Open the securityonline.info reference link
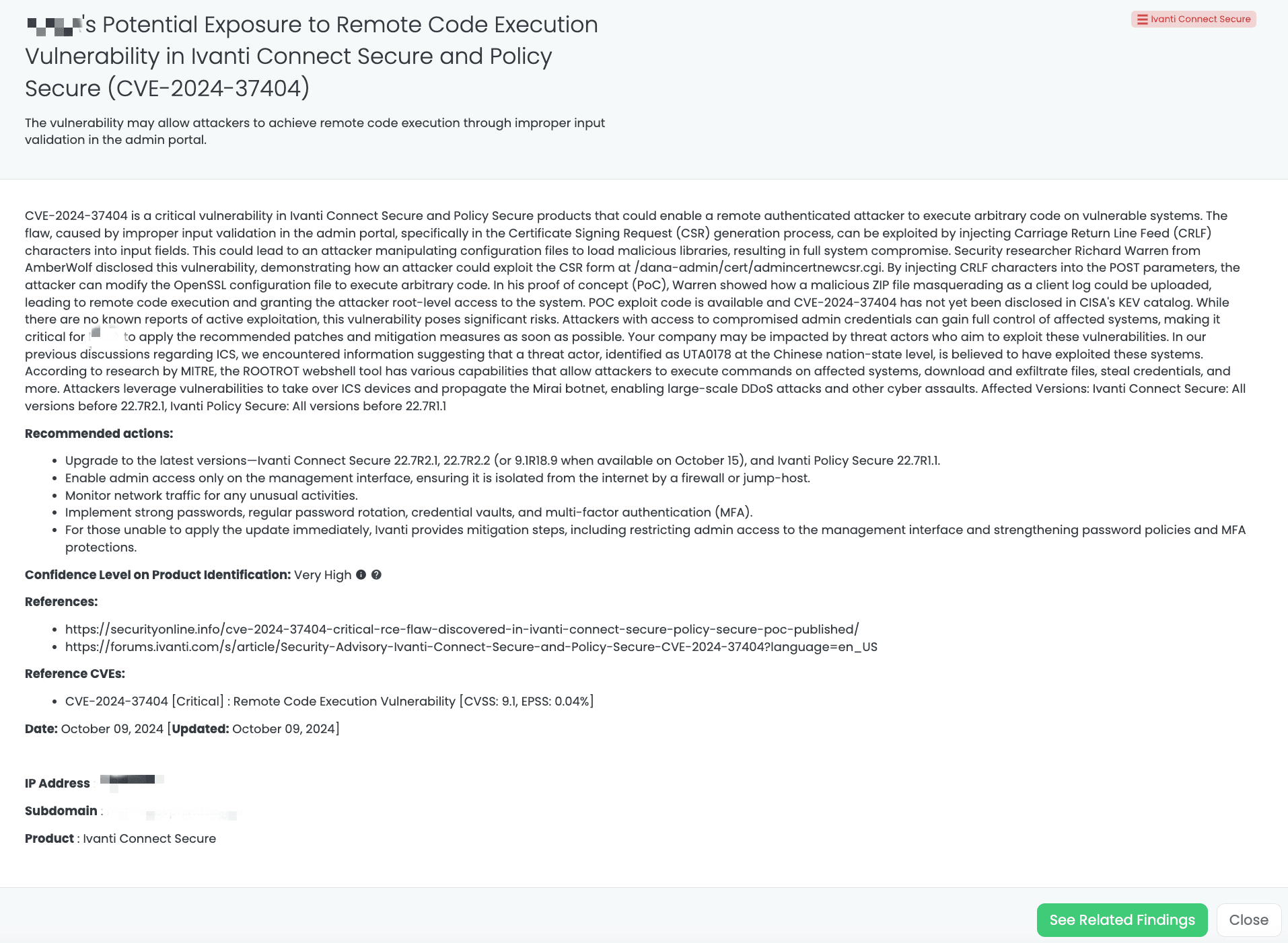The width and height of the screenshot is (1288, 943). pos(462,630)
